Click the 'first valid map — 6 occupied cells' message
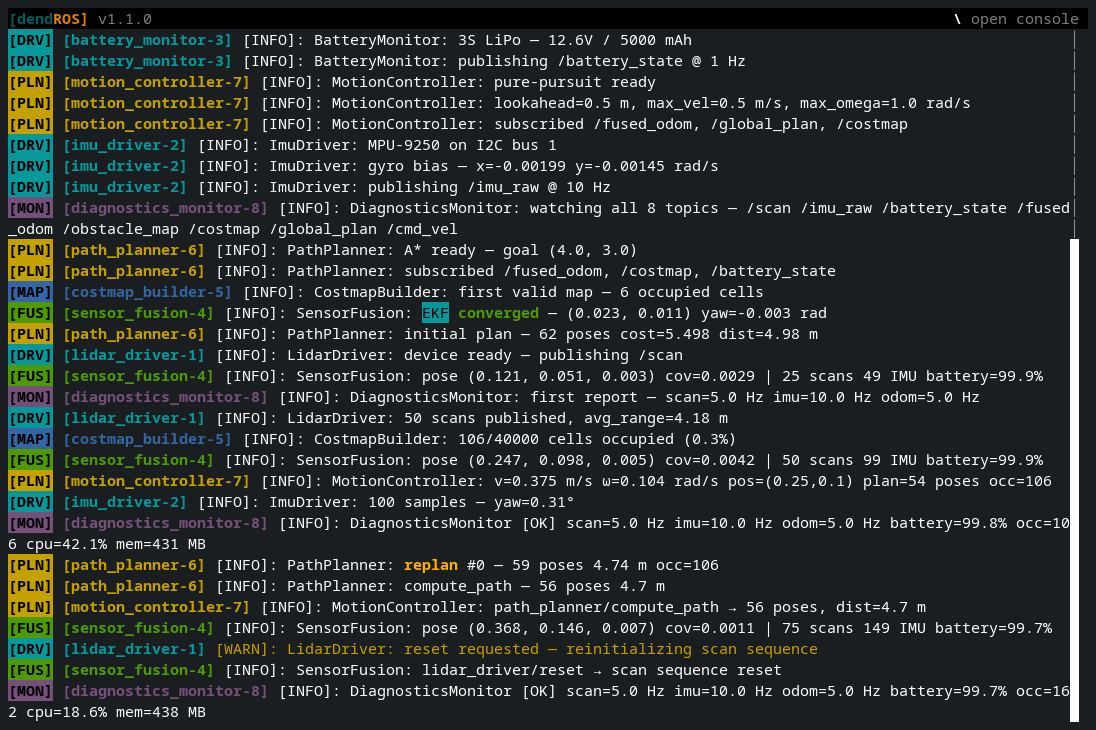The height and width of the screenshot is (730, 1096). click(x=611, y=292)
